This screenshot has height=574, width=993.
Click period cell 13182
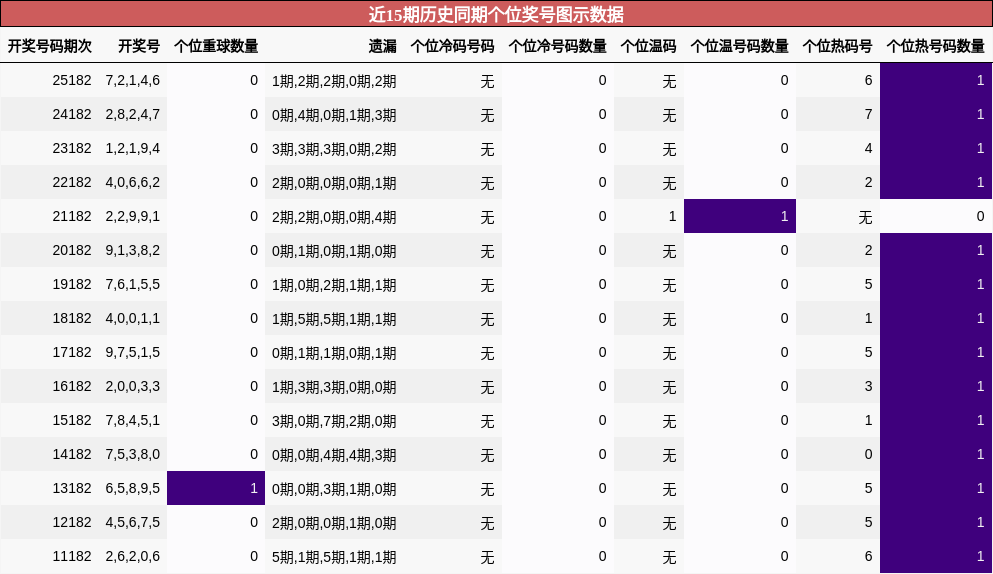click(x=72, y=488)
